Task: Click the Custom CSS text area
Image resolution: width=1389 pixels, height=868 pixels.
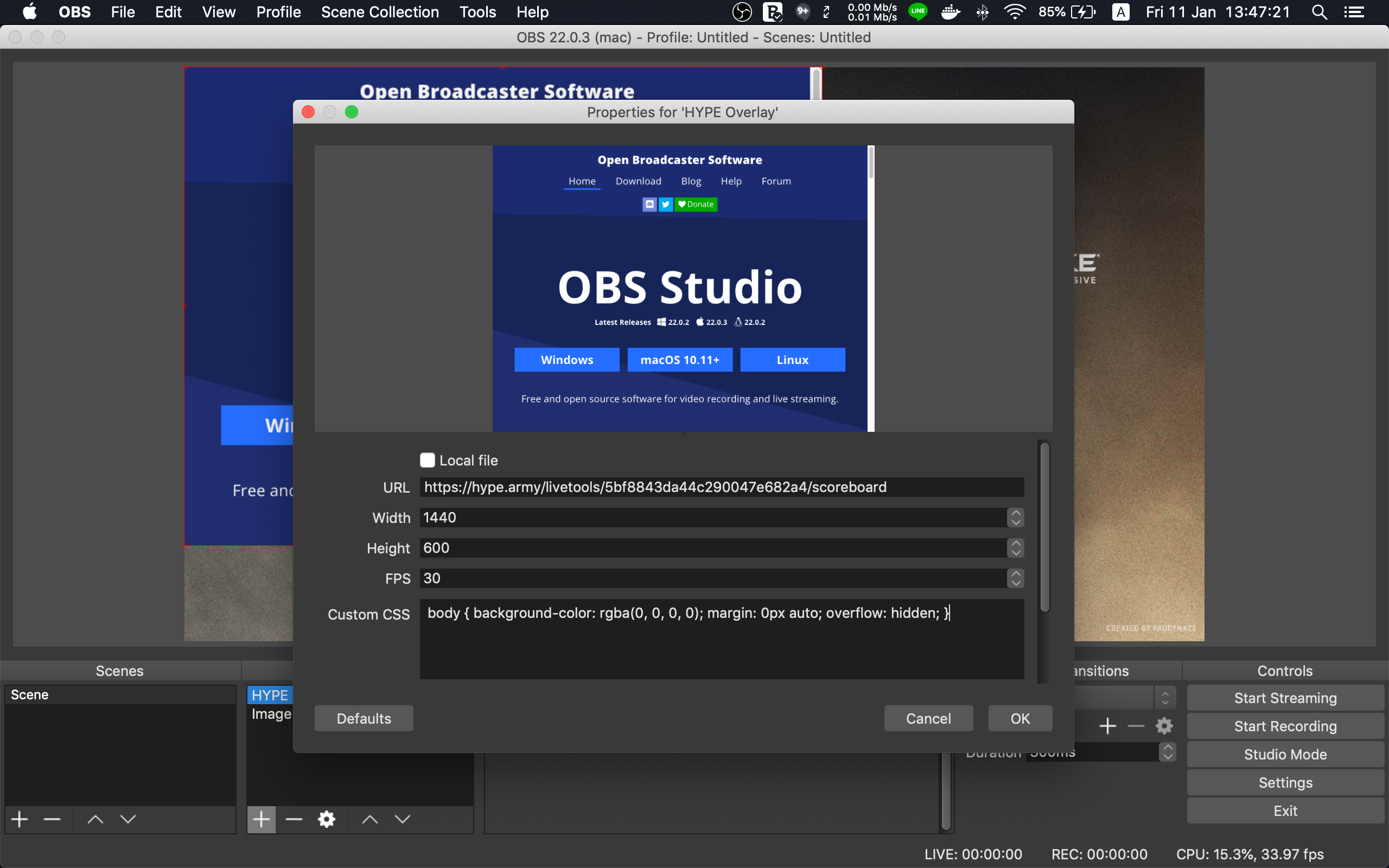Action: pyautogui.click(x=722, y=639)
